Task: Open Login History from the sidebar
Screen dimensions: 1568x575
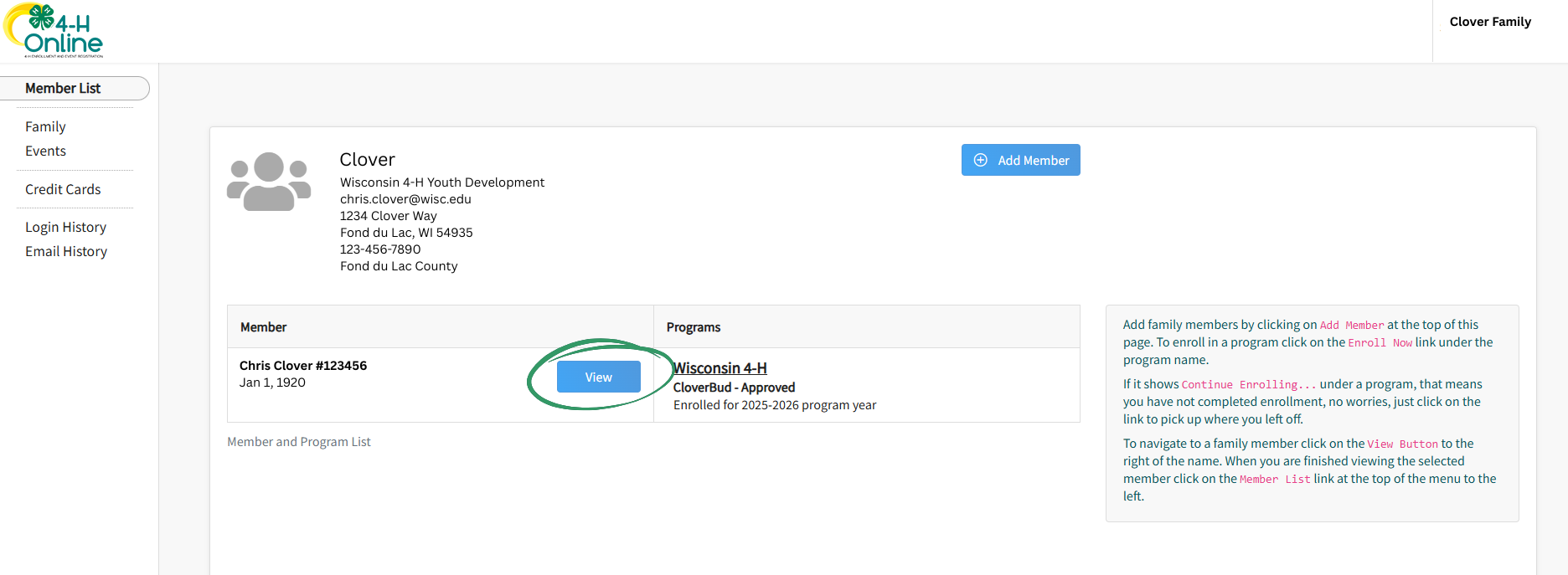Action: click(65, 227)
